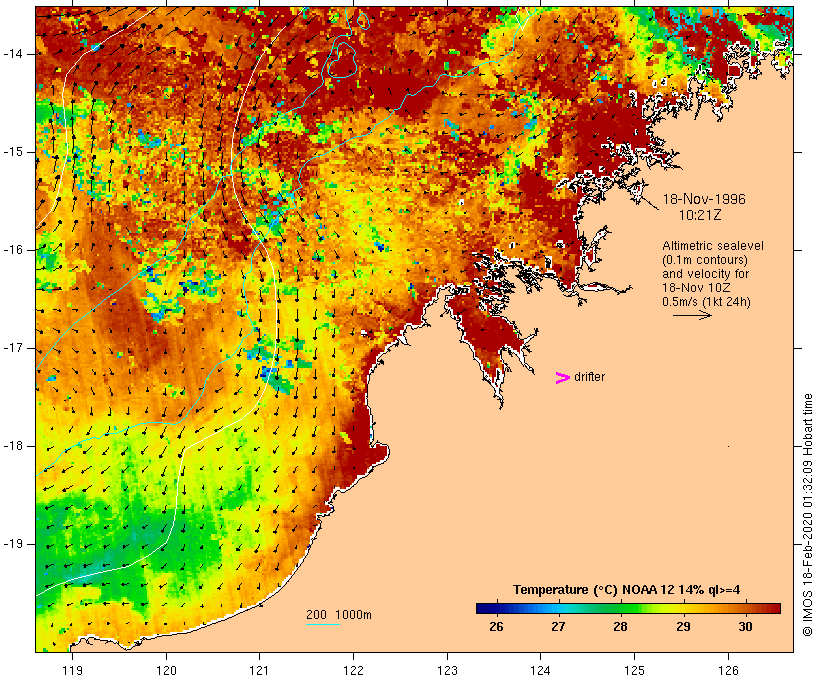Click the 27 tick on temperature scale

coord(558,626)
